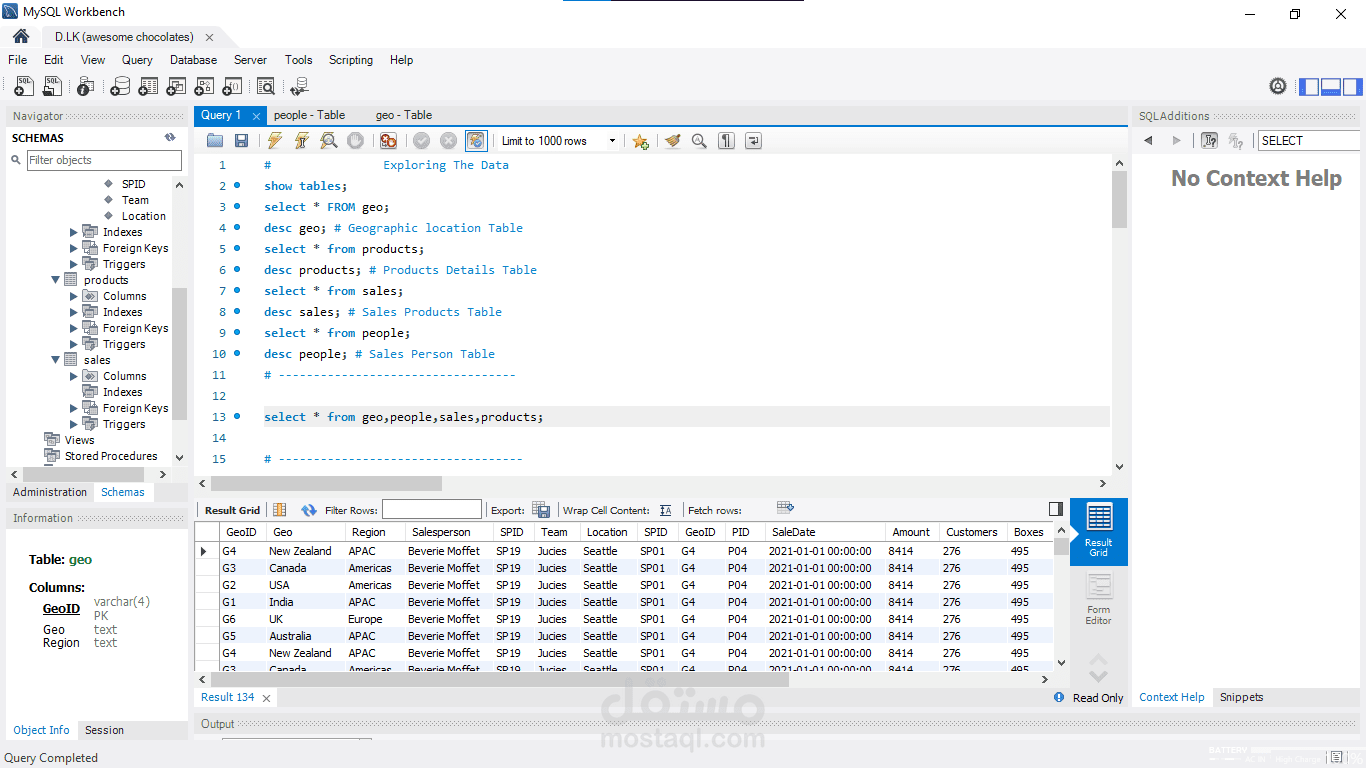The height and width of the screenshot is (768, 1366).
Task: Toggle stop-on-error script execution button
Action: pyautogui.click(x=389, y=141)
